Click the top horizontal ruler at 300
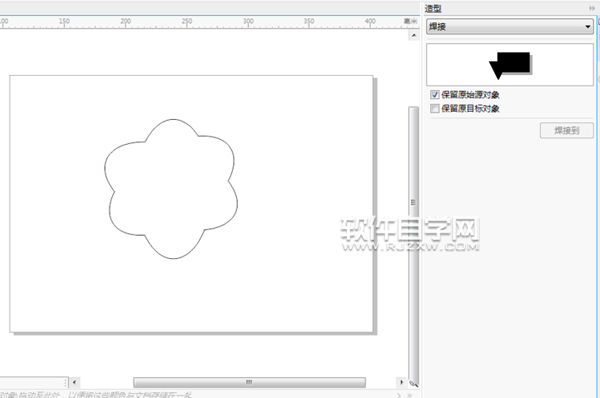The image size is (600, 398). [248, 22]
